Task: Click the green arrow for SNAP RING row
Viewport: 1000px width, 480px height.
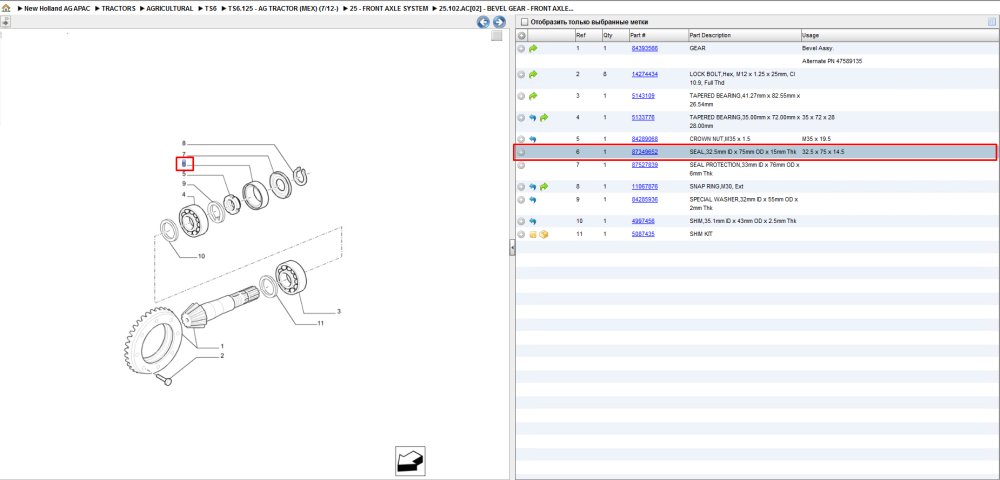Action: coord(544,187)
